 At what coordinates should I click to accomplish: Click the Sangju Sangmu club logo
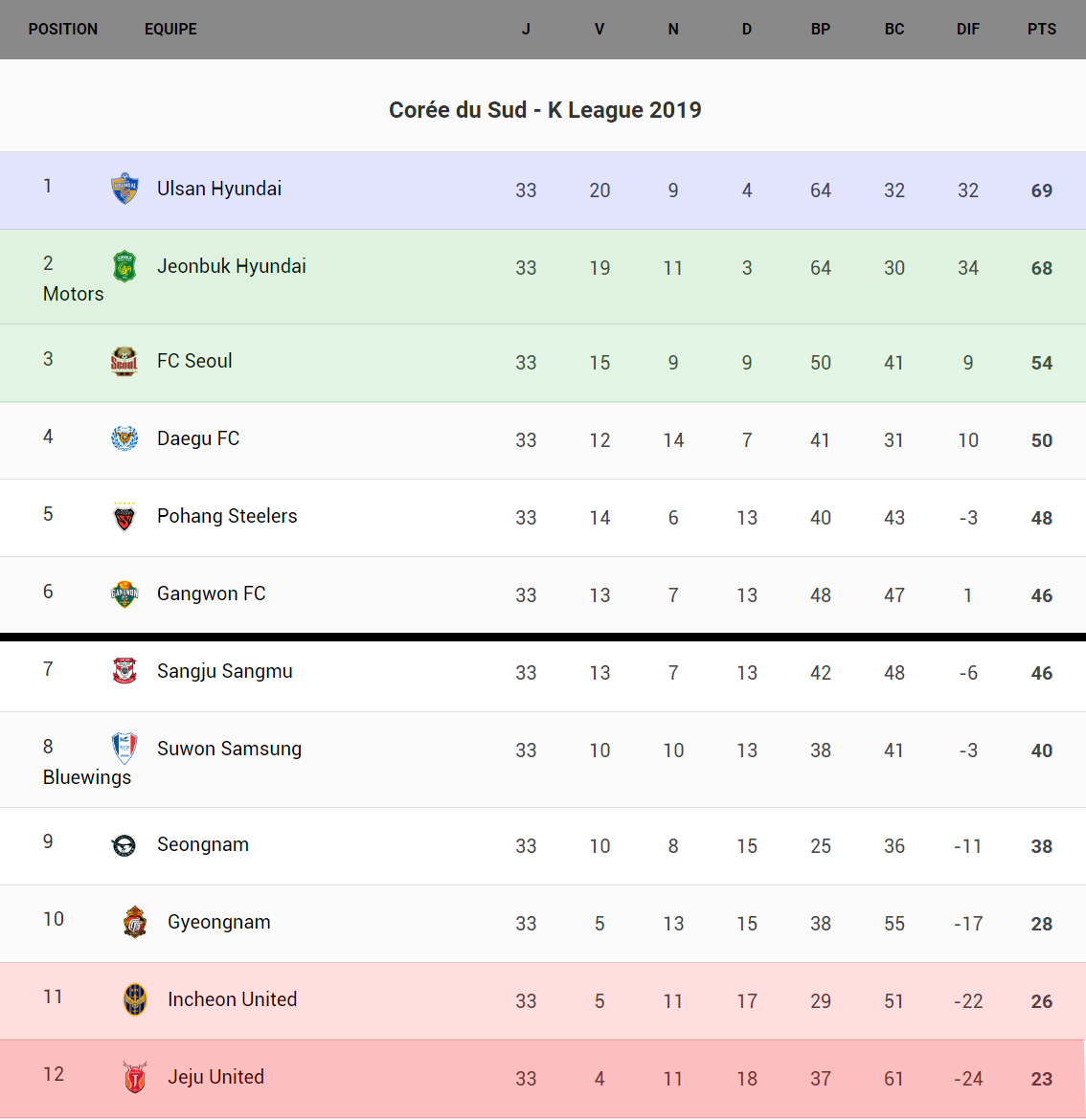[124, 671]
